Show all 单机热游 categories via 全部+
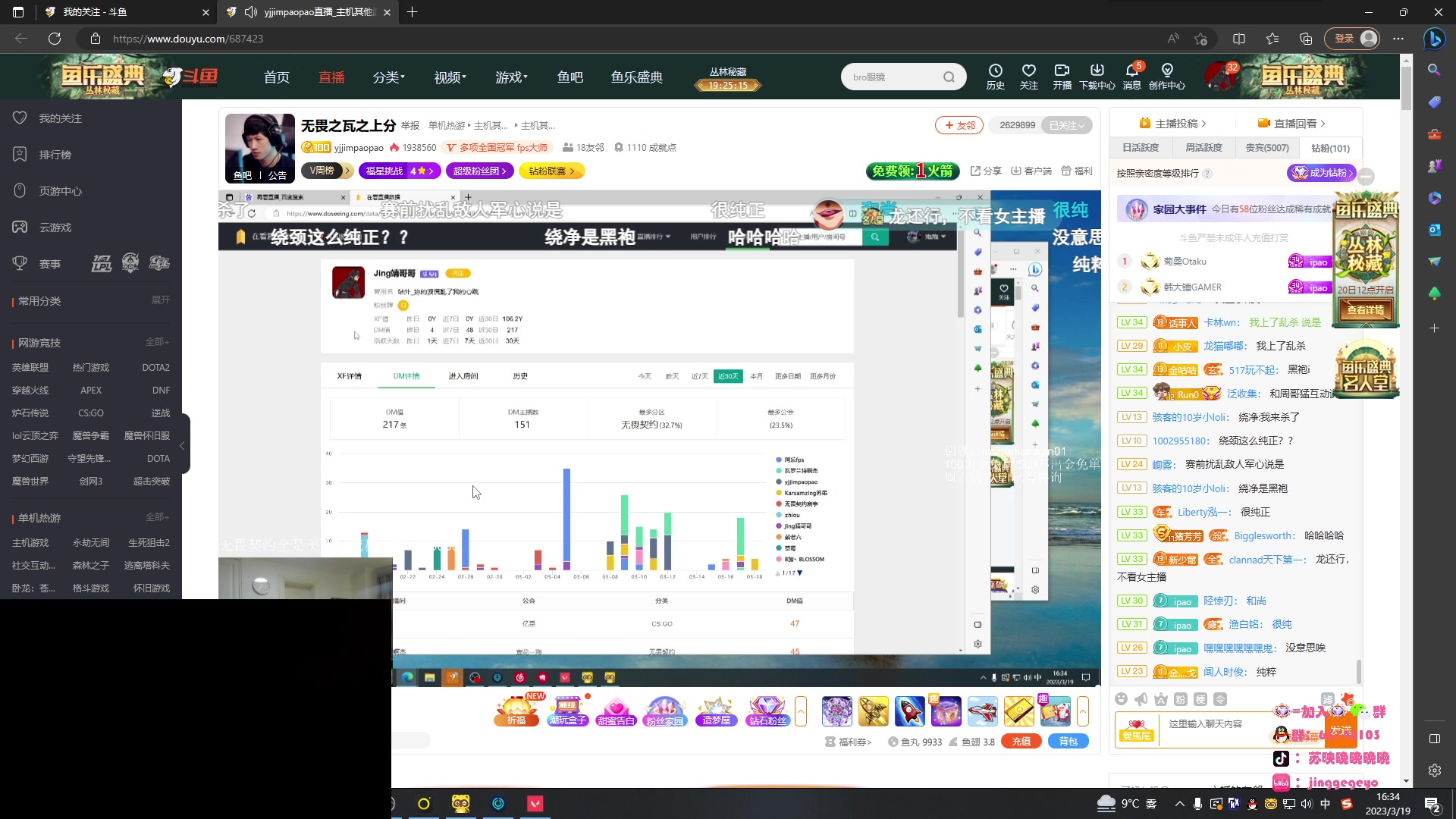 pos(157,517)
